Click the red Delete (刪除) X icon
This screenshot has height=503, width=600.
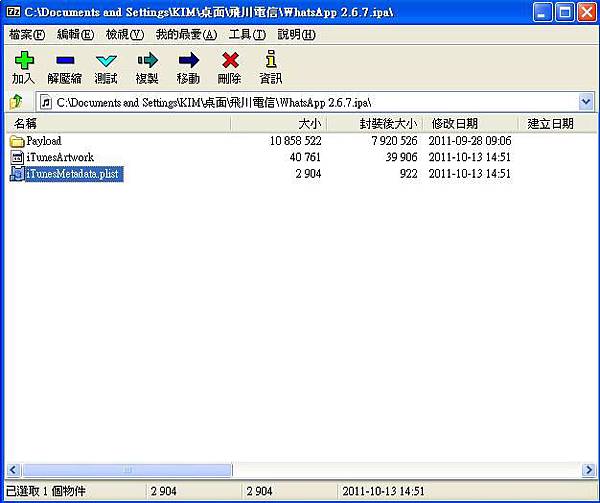[230, 60]
